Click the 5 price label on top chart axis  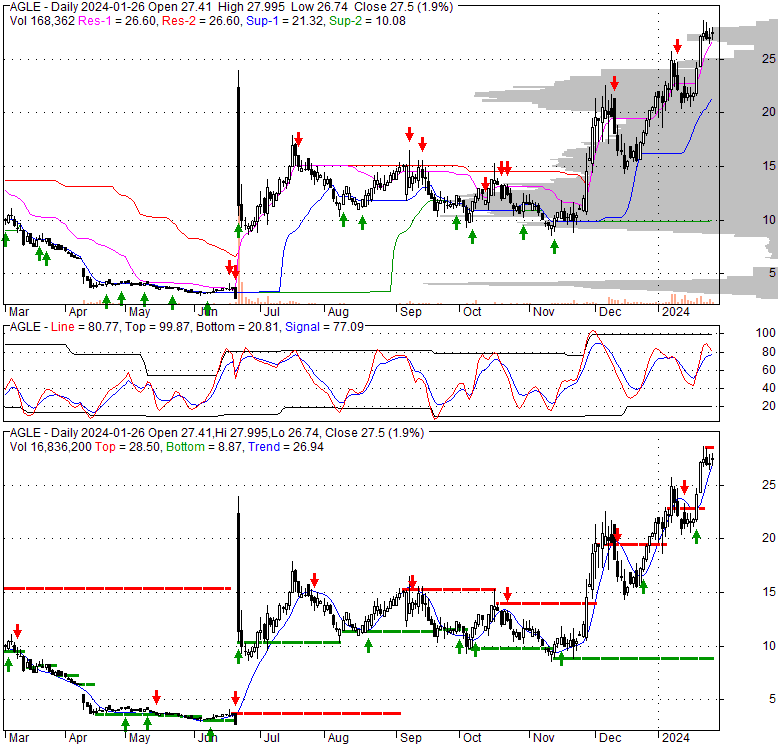(772, 273)
